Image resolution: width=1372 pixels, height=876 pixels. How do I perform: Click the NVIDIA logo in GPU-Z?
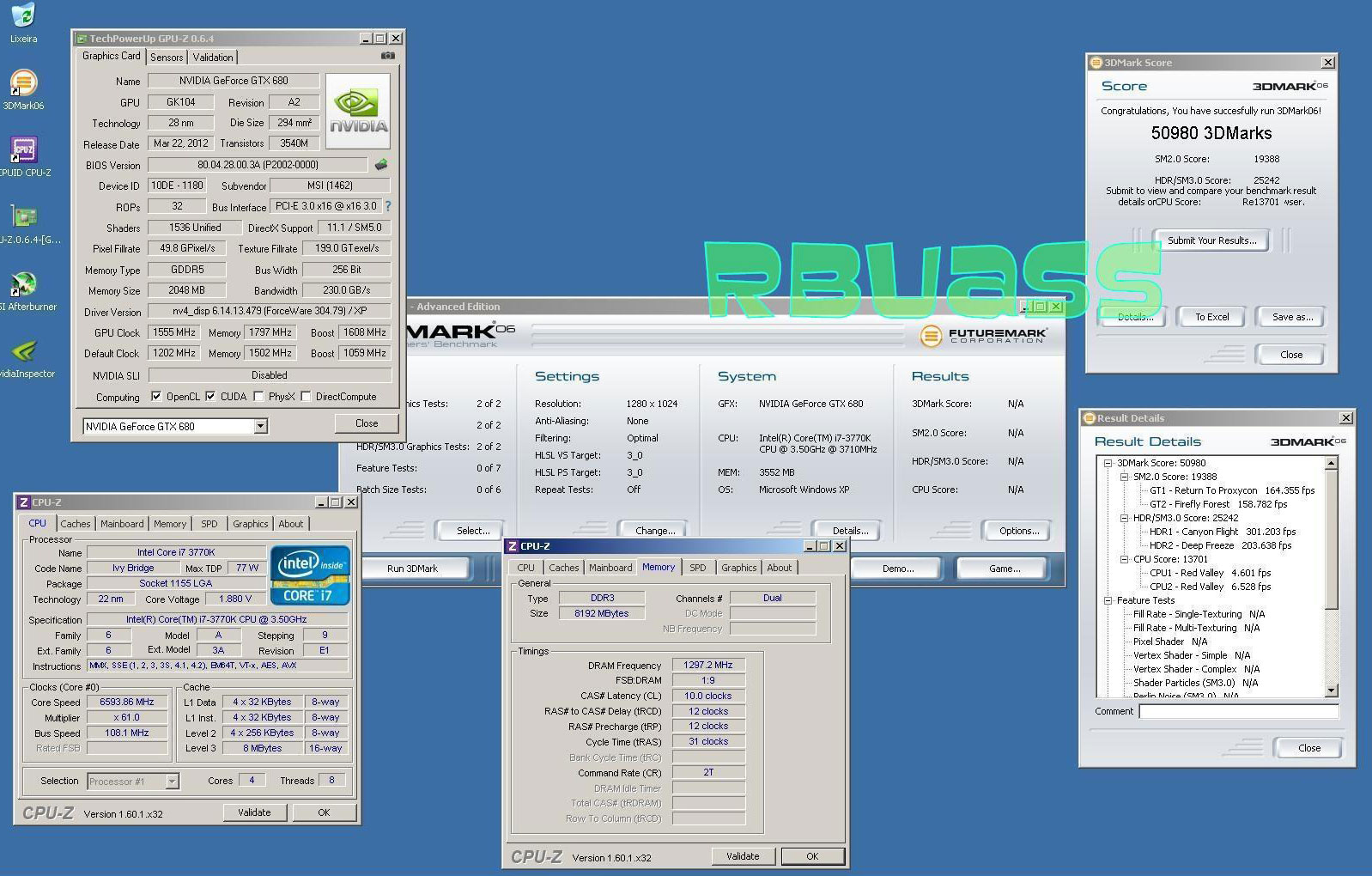(358, 111)
